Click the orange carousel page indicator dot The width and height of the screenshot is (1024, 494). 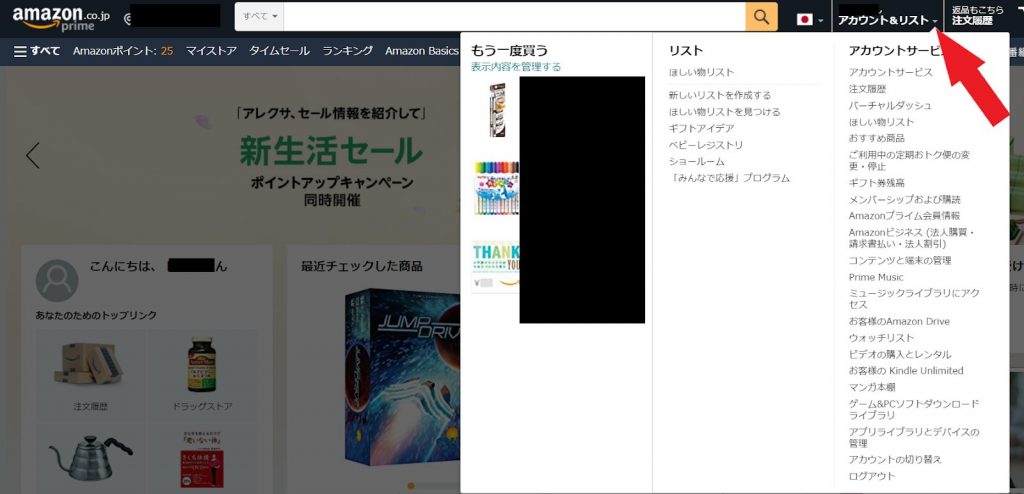tap(411, 486)
